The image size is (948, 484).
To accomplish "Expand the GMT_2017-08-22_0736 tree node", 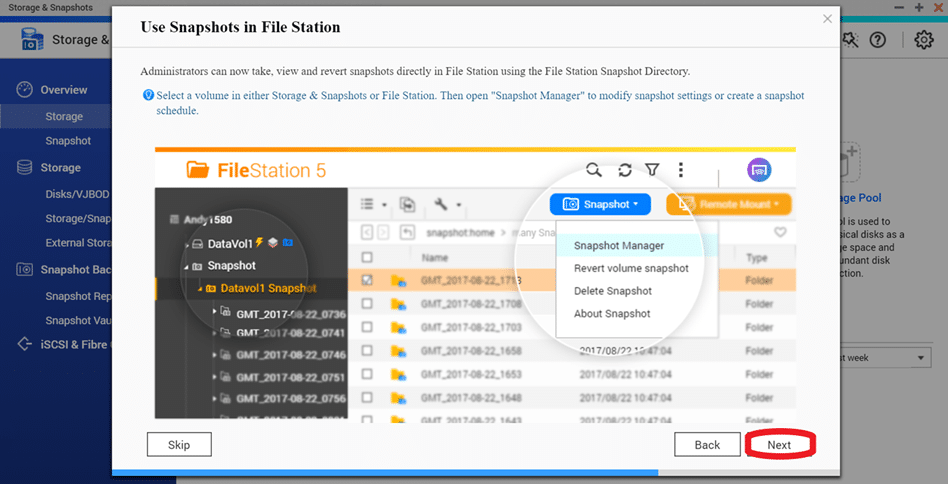I will pyautogui.click(x=215, y=312).
